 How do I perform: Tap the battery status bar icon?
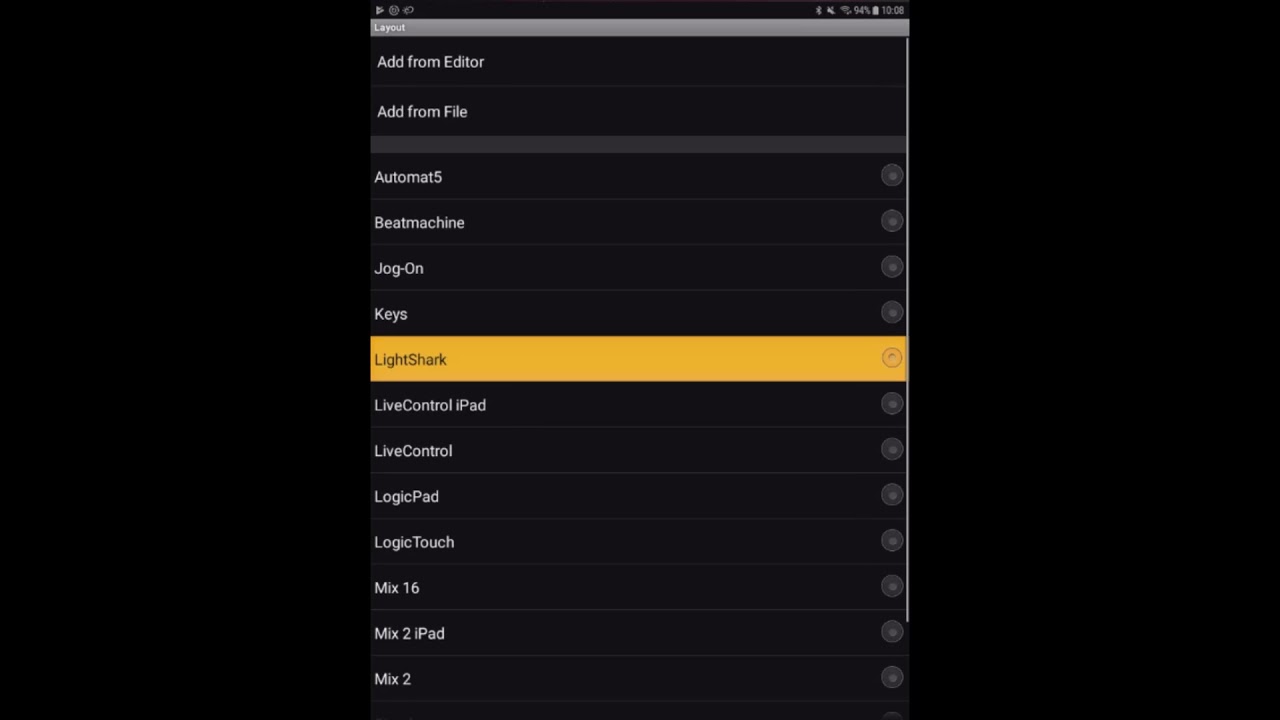coord(875,10)
